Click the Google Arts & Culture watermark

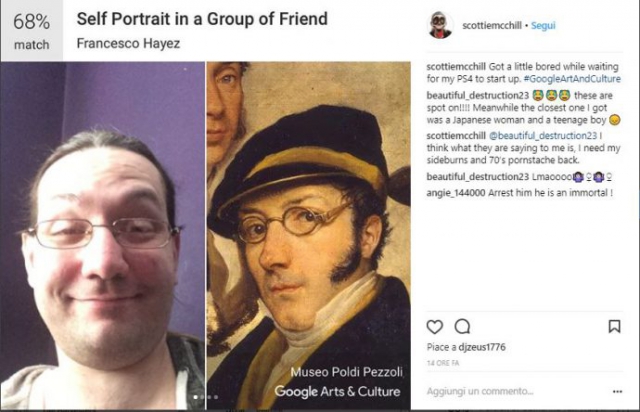click(338, 391)
